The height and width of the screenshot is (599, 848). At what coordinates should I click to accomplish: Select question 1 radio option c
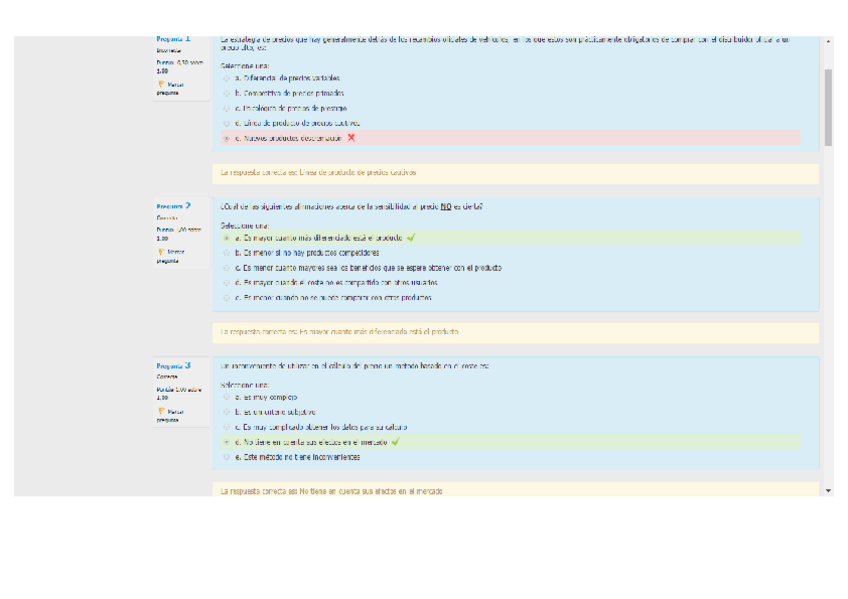click(x=227, y=108)
